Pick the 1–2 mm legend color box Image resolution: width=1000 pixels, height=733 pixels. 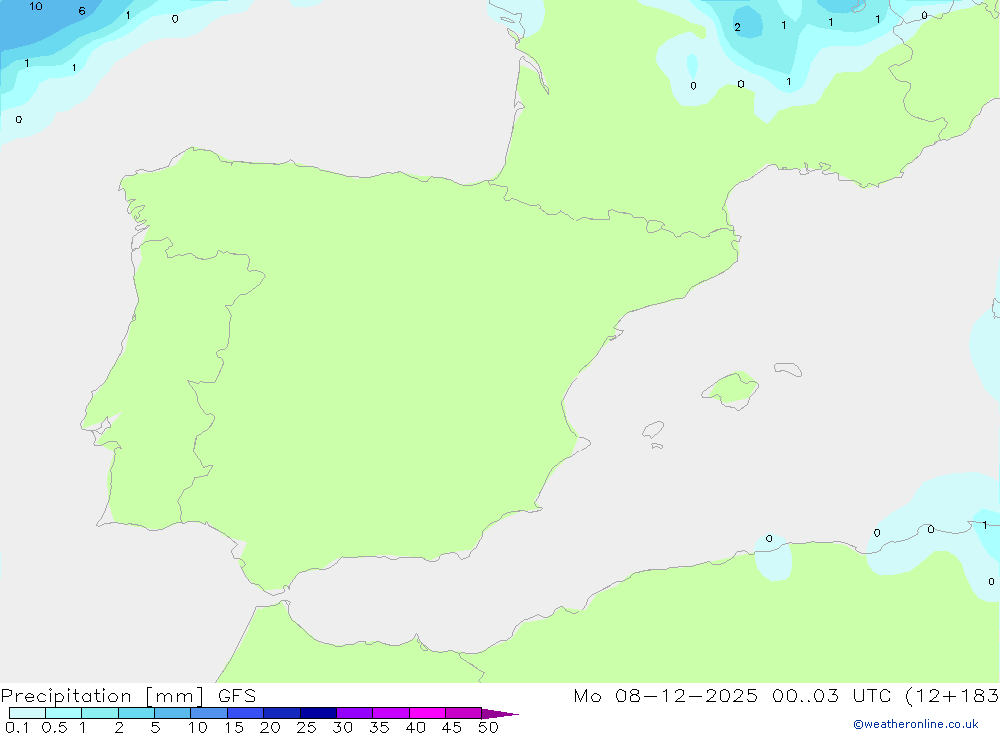tap(100, 713)
